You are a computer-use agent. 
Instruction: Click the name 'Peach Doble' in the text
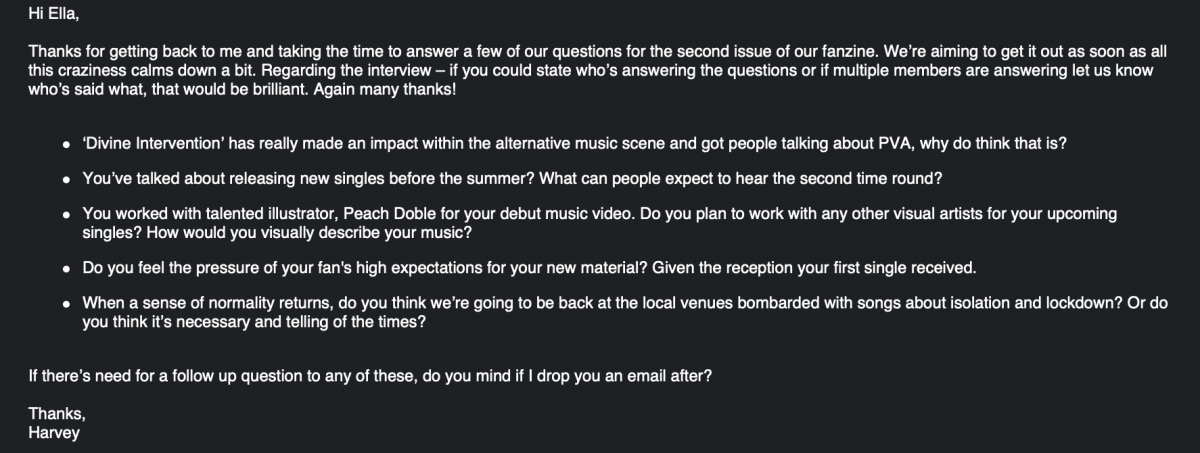click(x=386, y=215)
